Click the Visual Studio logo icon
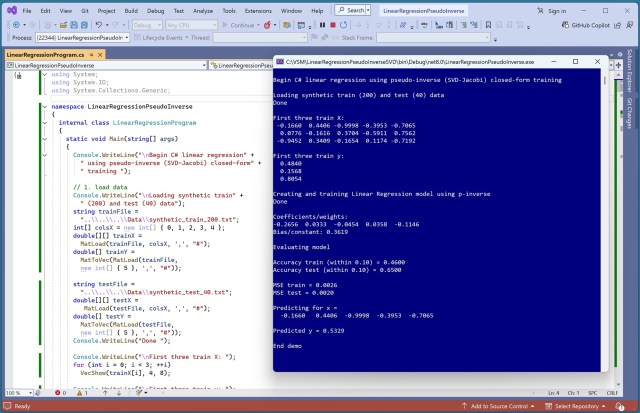 point(9,9)
